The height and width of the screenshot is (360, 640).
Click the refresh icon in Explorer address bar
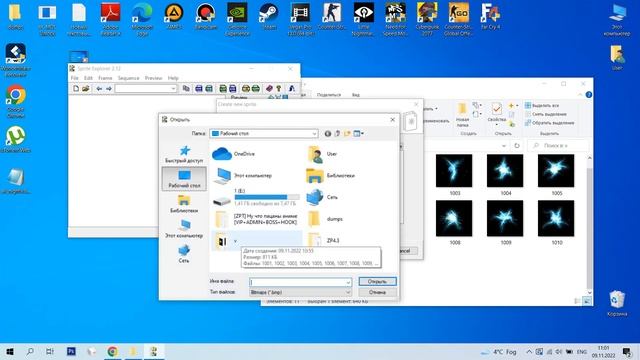click(517, 145)
